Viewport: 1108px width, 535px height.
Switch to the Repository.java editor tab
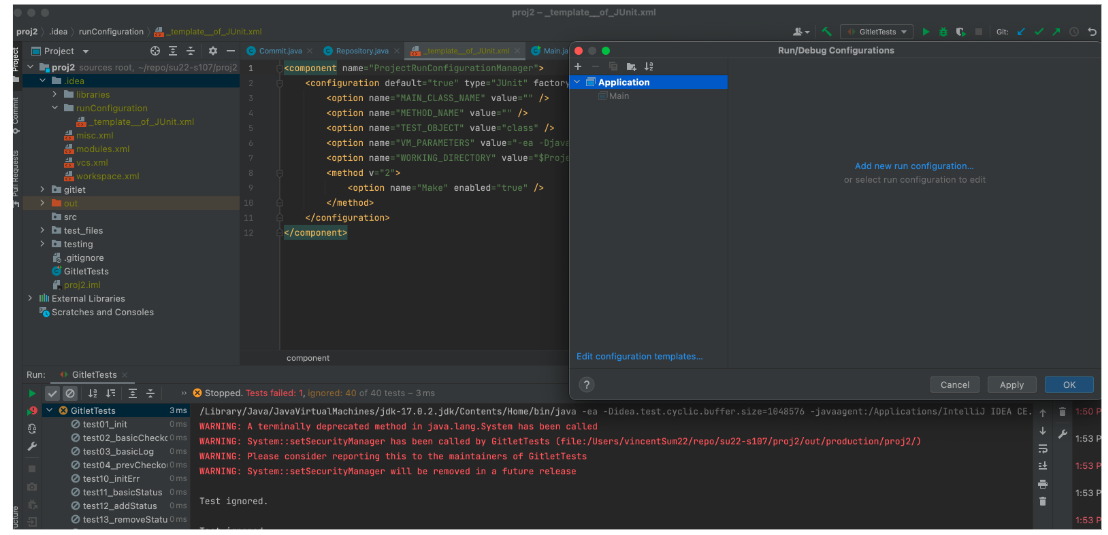click(361, 51)
